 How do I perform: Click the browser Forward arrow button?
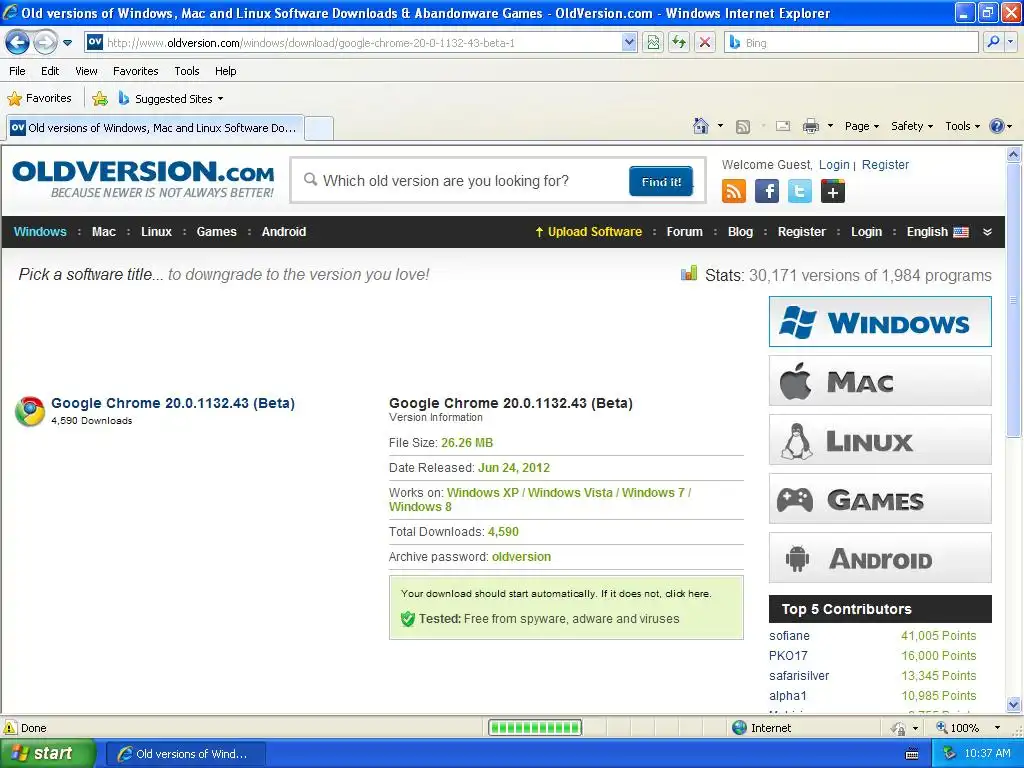45,43
